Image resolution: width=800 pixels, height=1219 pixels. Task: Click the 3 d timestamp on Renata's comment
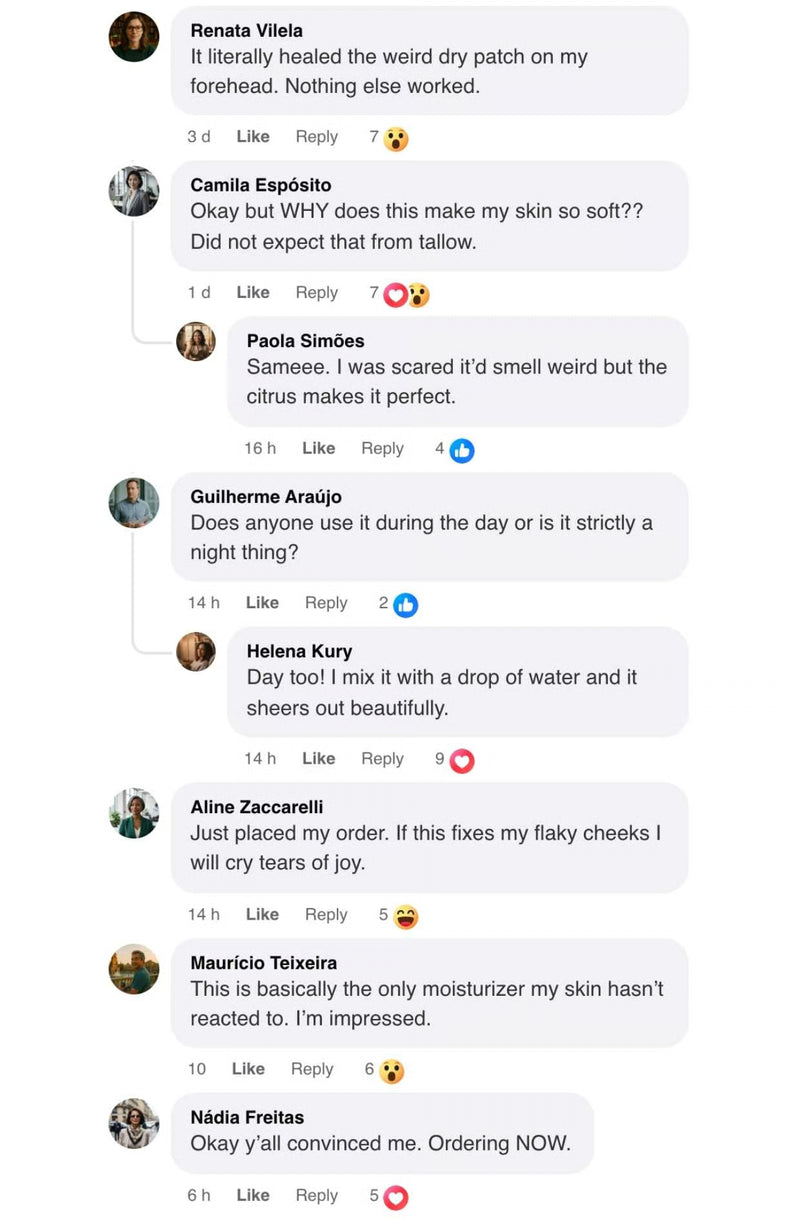pos(199,137)
